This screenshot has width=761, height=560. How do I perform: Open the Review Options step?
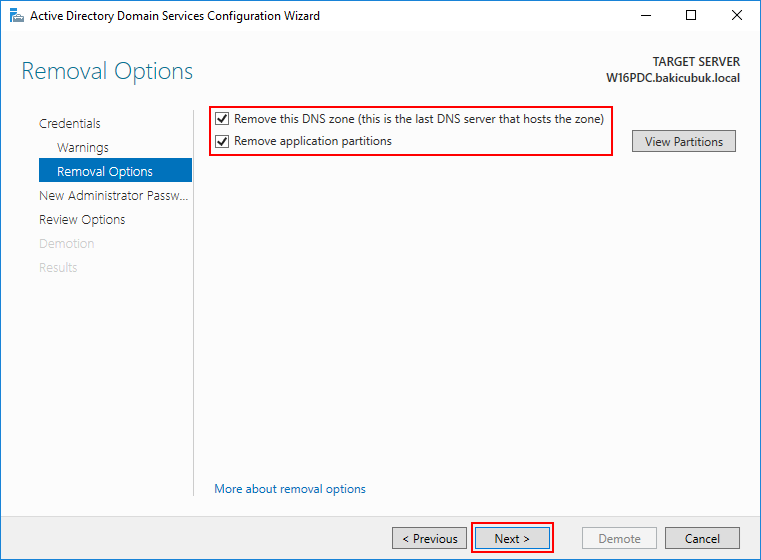click(x=82, y=220)
